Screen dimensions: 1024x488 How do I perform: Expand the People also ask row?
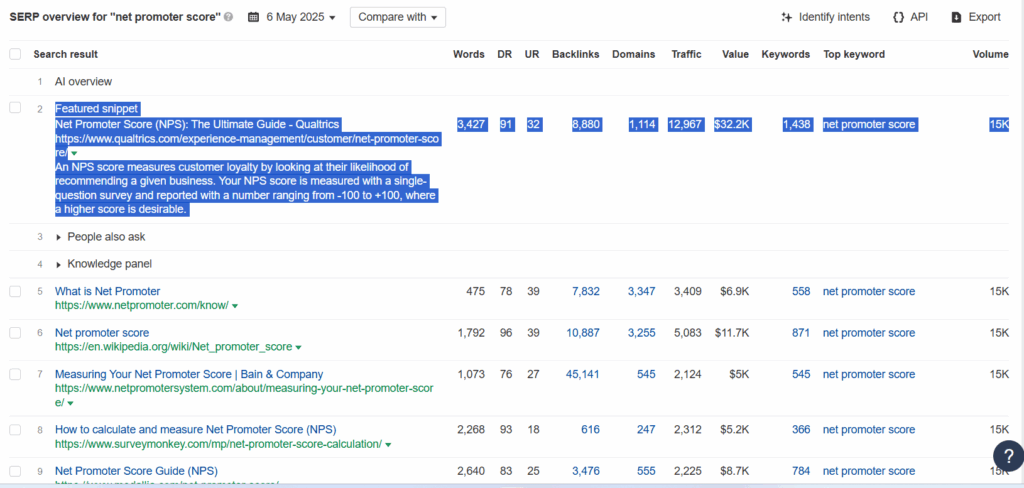coord(60,237)
